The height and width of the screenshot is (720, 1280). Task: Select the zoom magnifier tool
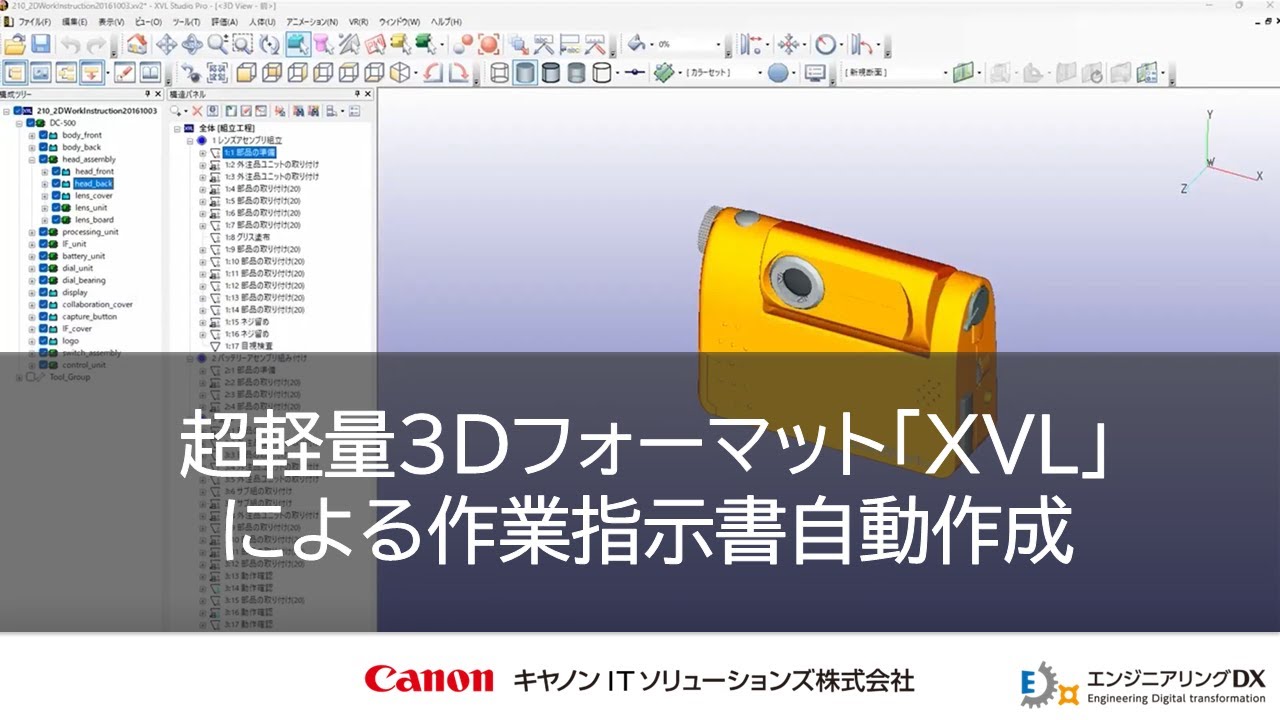[x=217, y=44]
